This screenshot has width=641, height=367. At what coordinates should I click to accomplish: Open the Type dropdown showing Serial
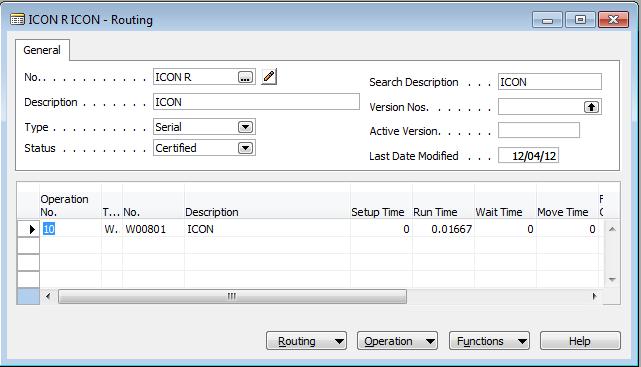tap(245, 127)
